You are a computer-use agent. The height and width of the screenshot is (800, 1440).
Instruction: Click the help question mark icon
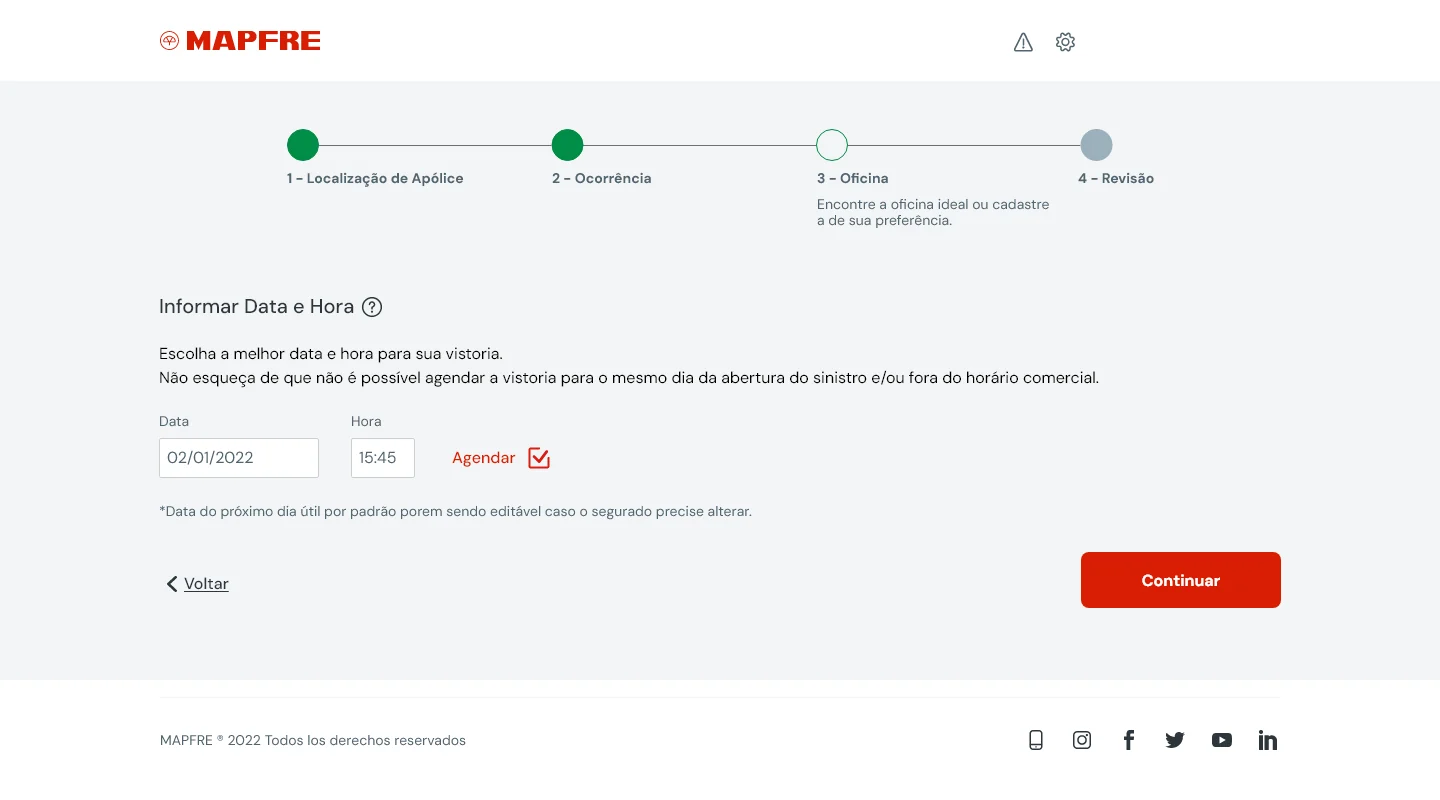(x=372, y=307)
